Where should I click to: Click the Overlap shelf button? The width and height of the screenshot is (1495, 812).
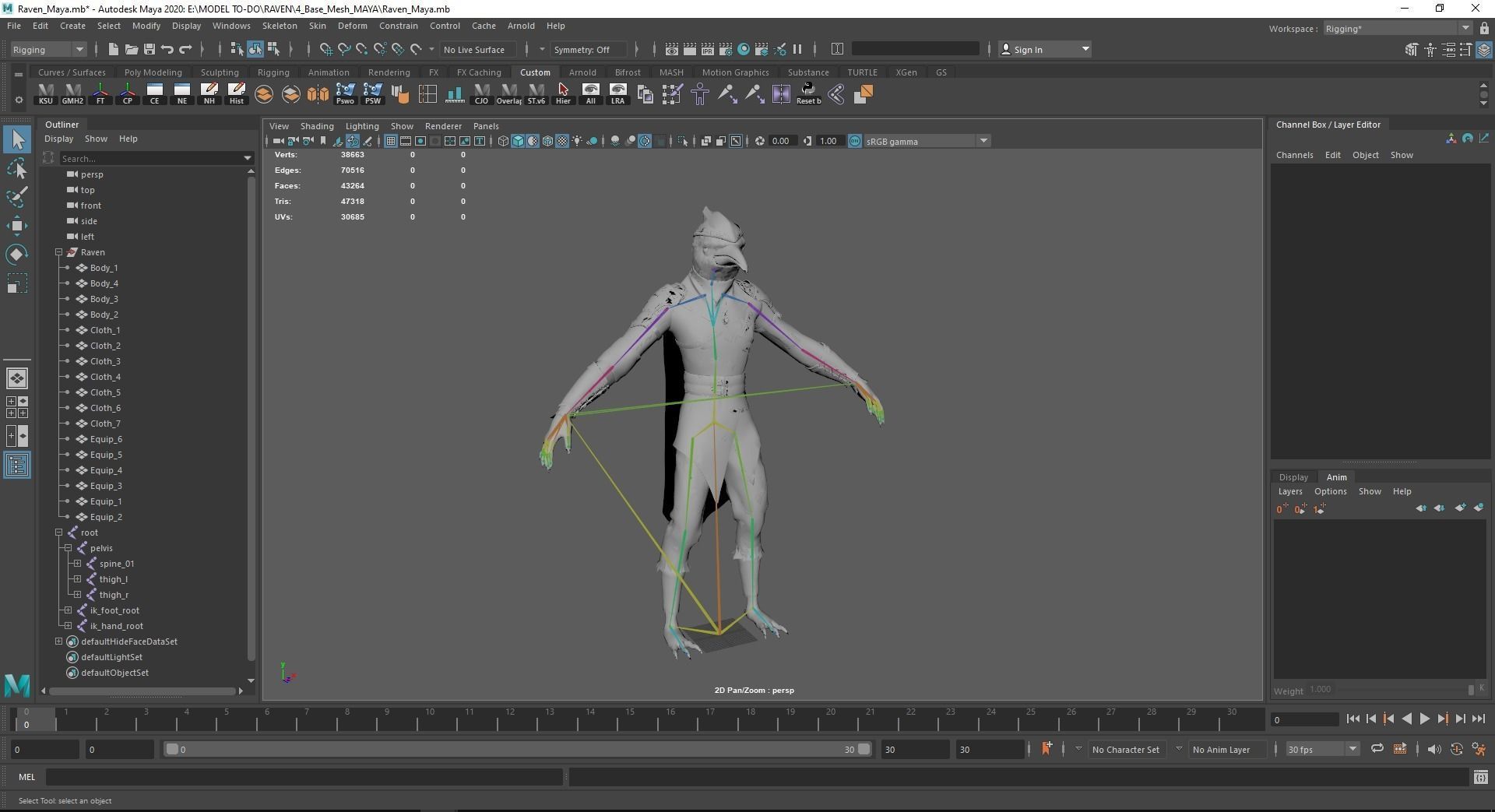click(509, 94)
